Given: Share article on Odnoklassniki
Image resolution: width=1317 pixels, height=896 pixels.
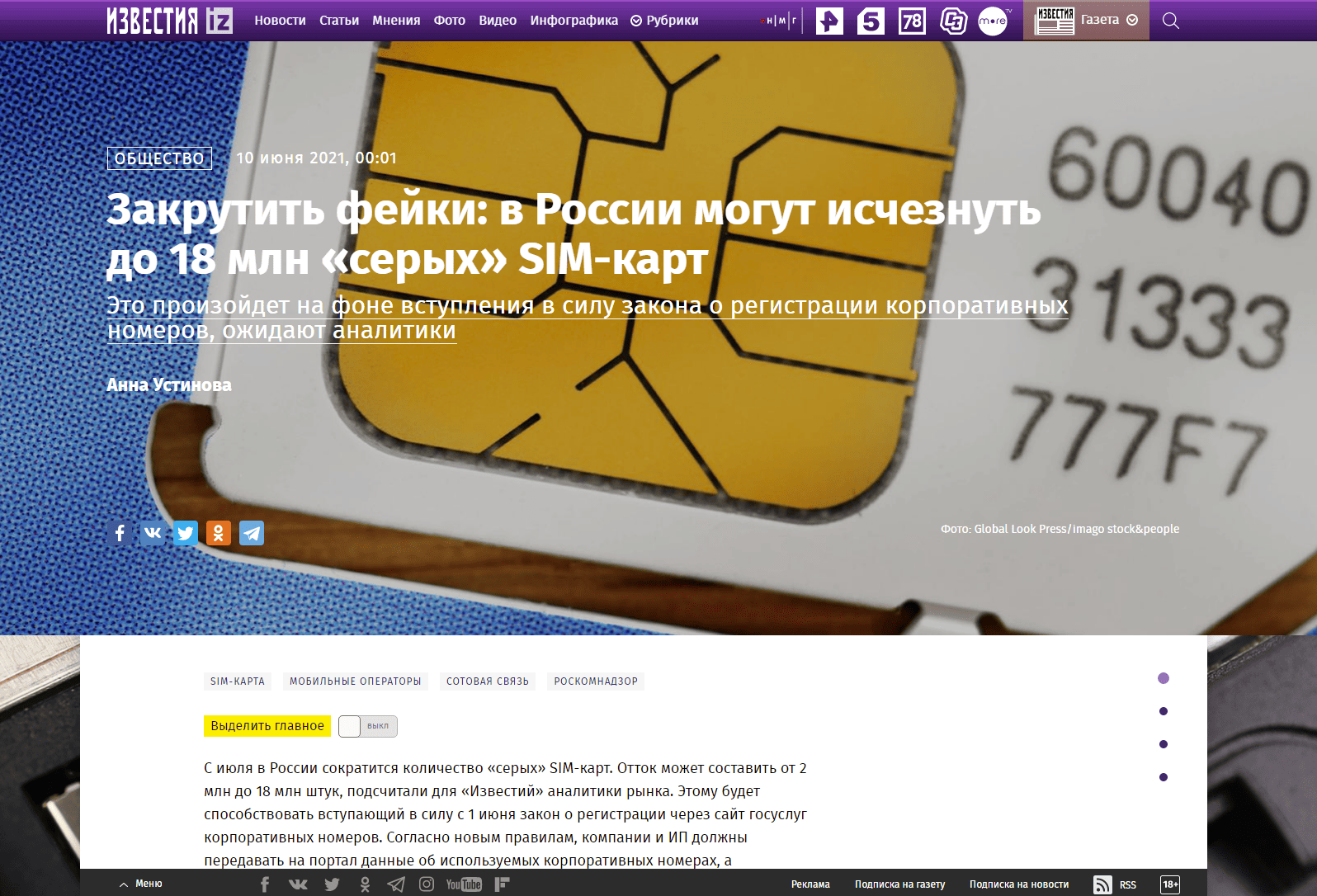Looking at the screenshot, I should pos(219,533).
